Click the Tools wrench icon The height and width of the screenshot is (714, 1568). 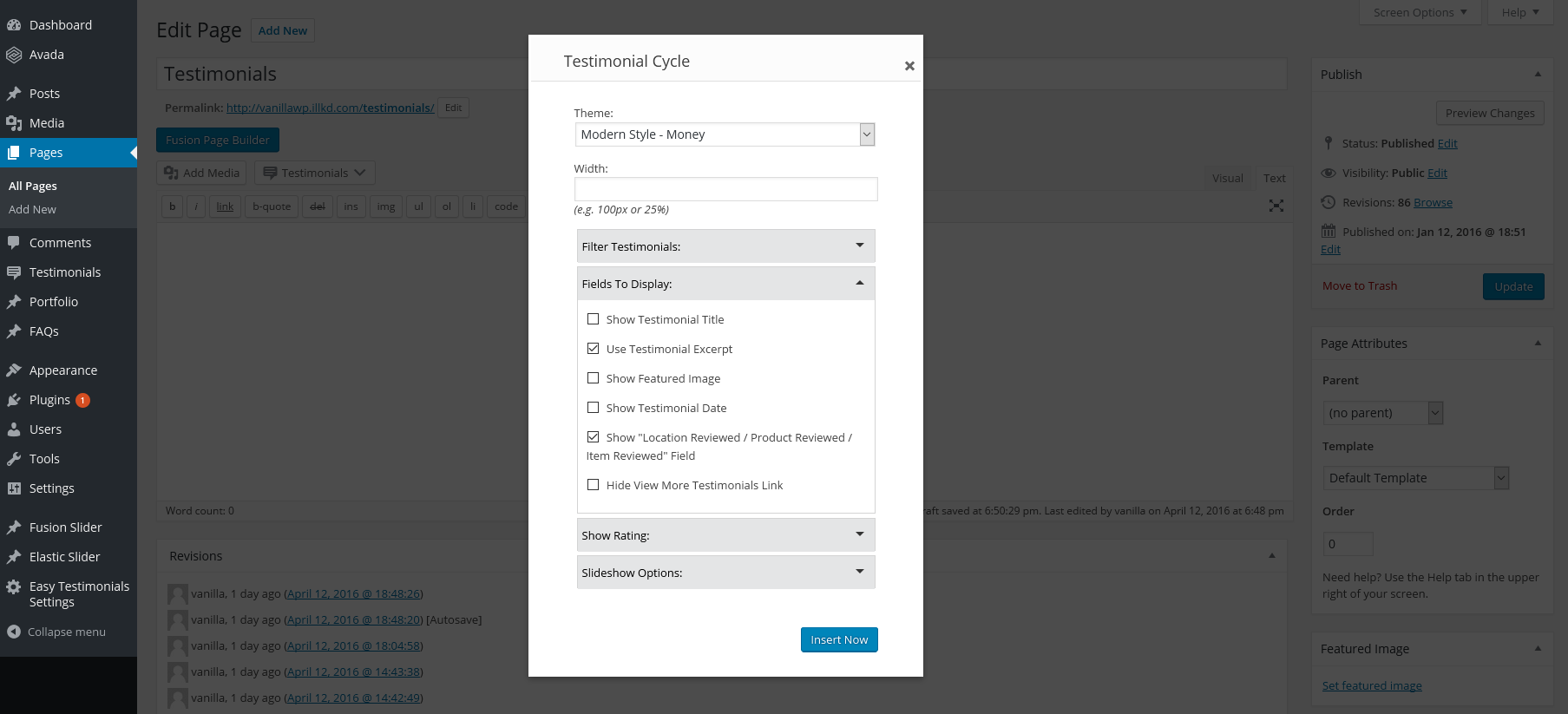14,459
